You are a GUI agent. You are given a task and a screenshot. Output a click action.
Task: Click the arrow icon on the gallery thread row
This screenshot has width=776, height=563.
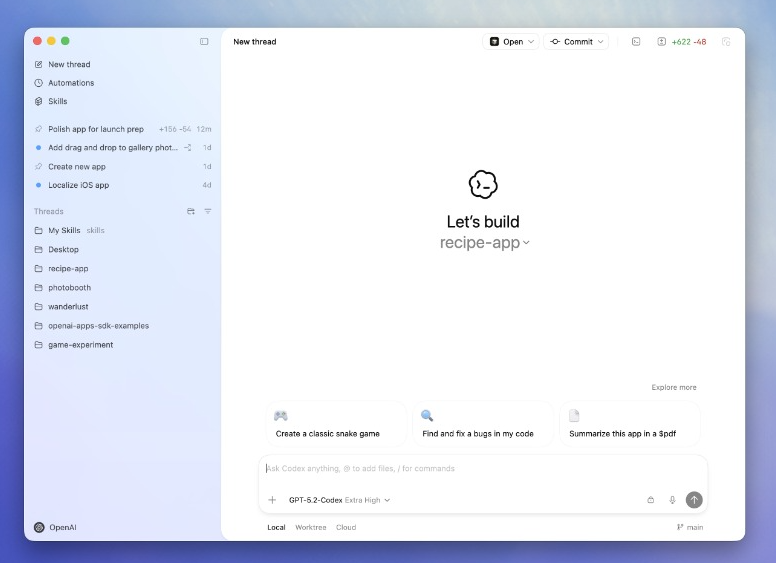188,147
